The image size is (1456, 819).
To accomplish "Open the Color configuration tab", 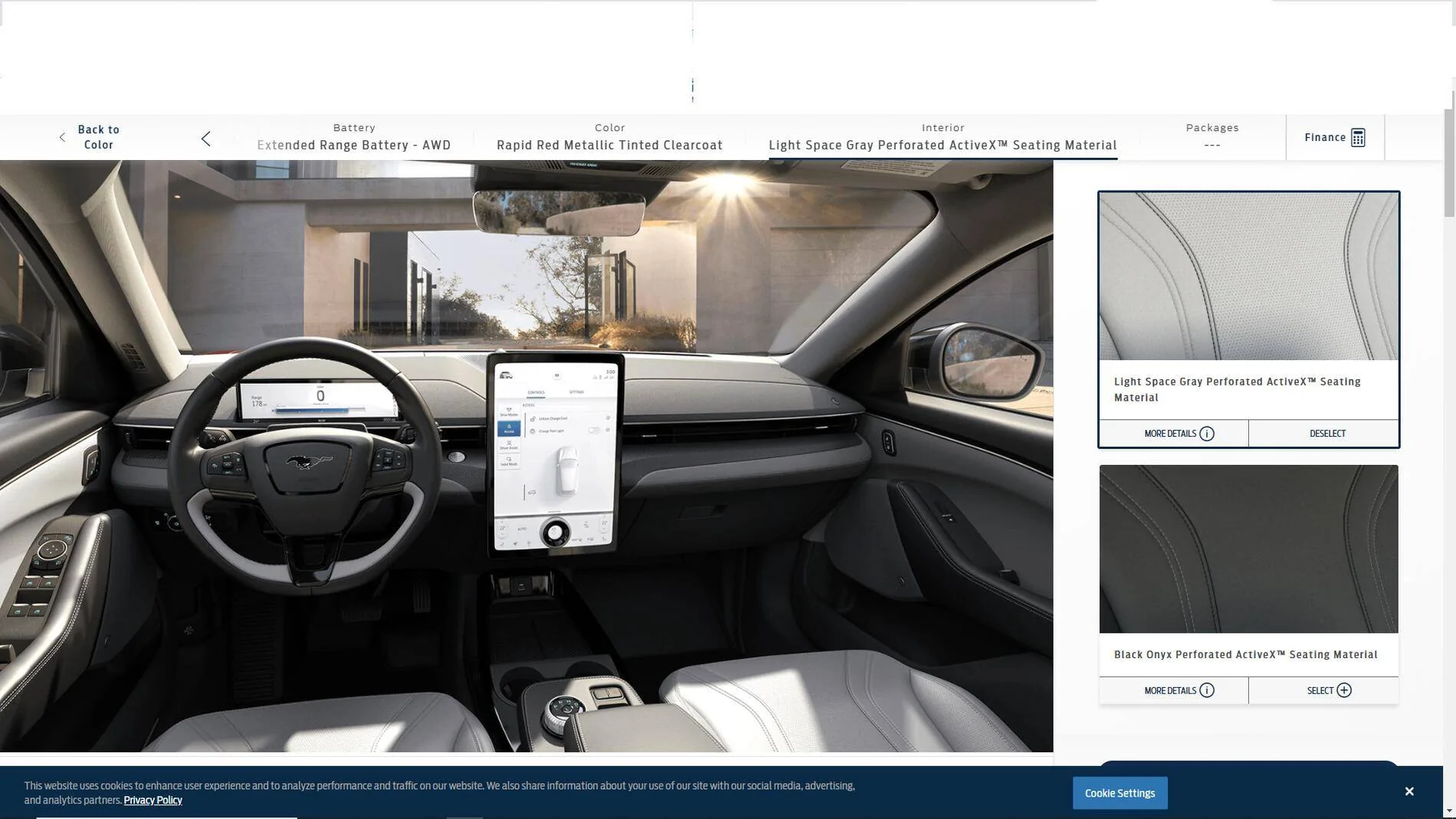I will coord(609,137).
